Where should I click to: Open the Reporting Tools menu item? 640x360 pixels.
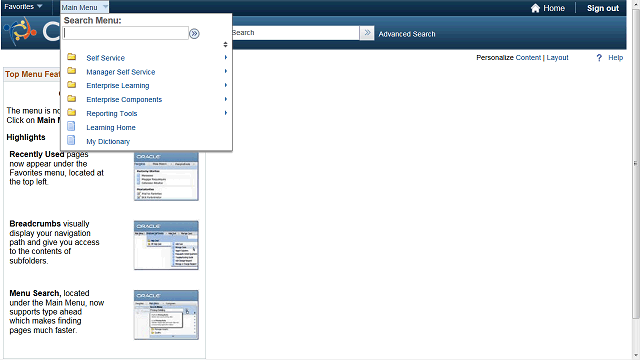tap(111, 113)
